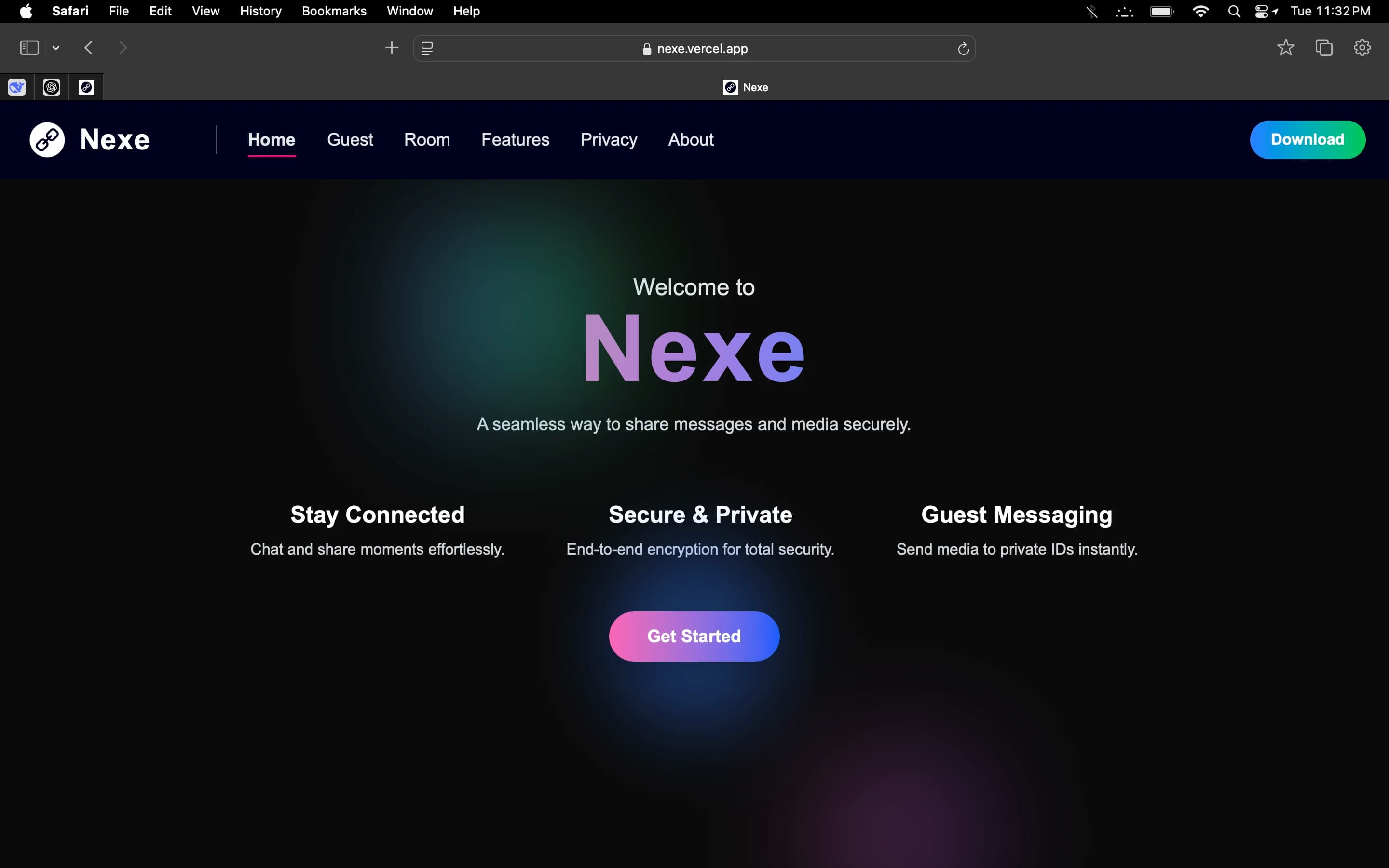
Task: Open the Features nav link
Action: [x=516, y=139]
